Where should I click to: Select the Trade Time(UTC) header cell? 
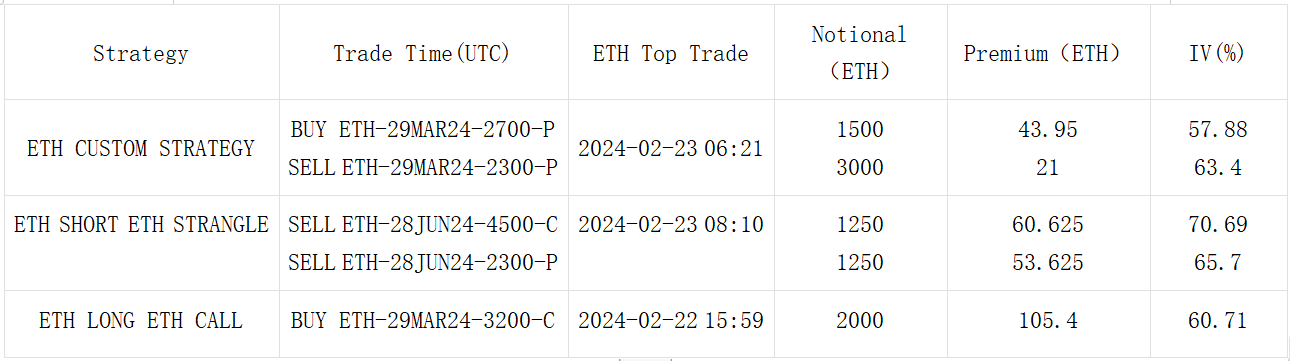click(422, 54)
